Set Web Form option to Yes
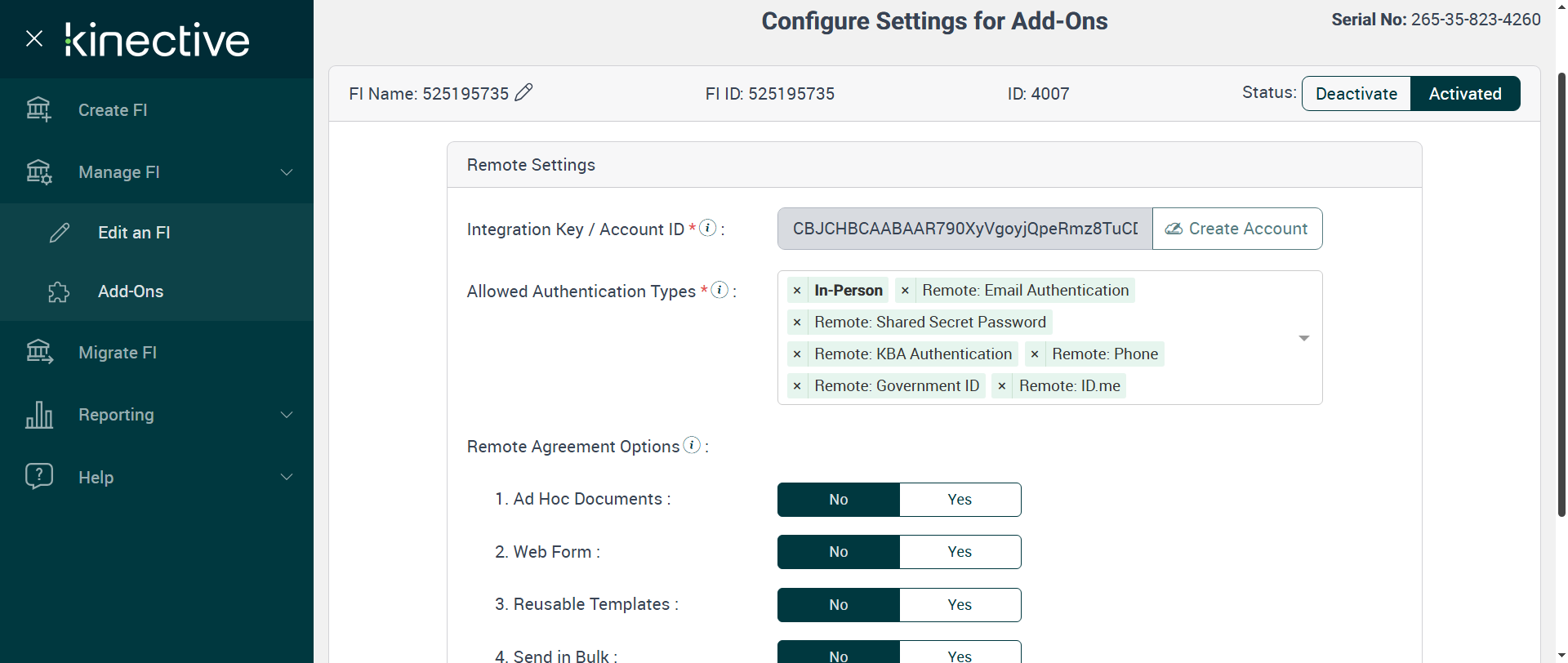 pyautogui.click(x=960, y=552)
